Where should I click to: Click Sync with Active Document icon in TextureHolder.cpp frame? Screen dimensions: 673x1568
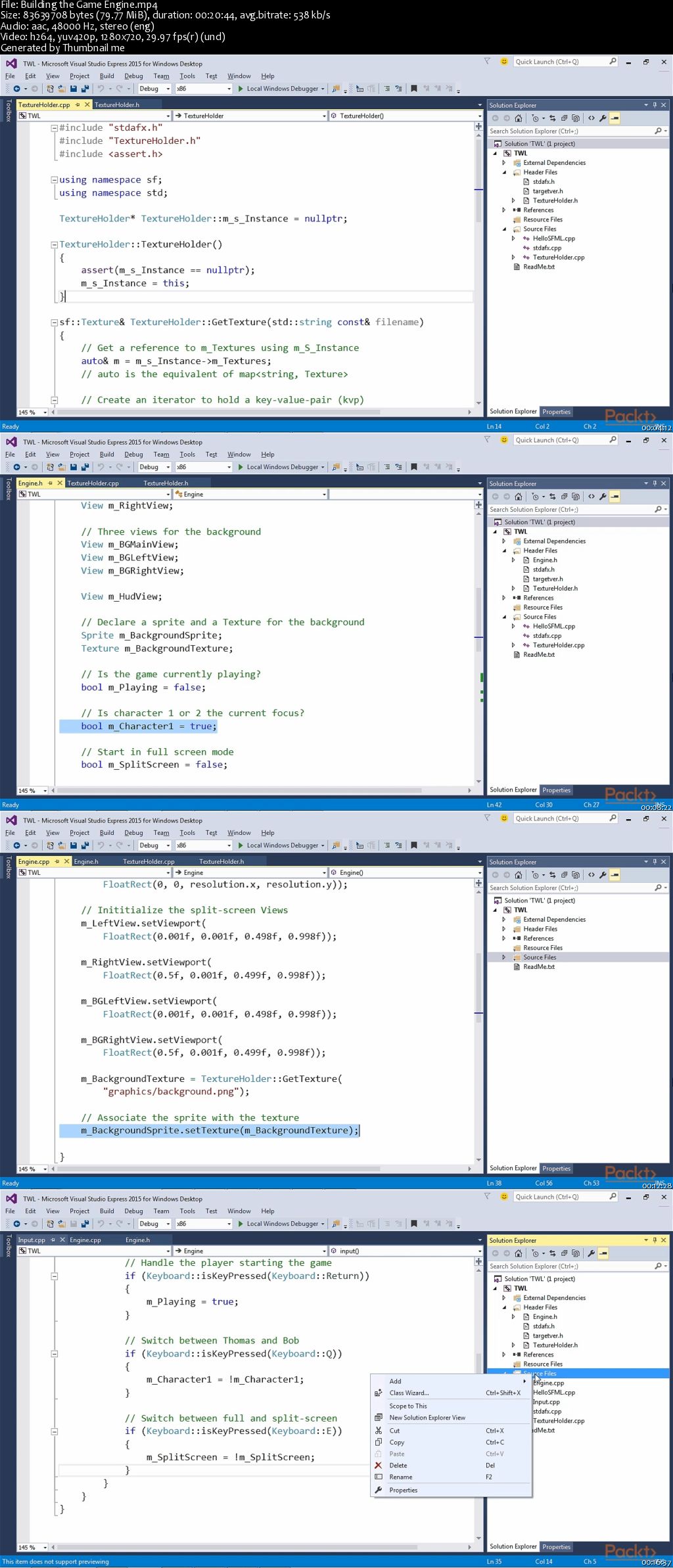pyautogui.click(x=553, y=118)
